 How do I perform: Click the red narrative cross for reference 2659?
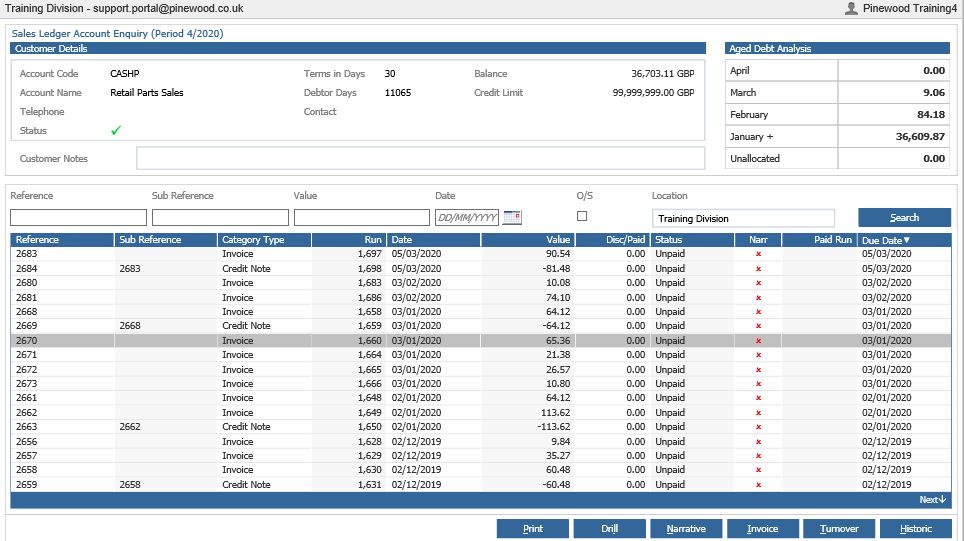click(x=758, y=484)
